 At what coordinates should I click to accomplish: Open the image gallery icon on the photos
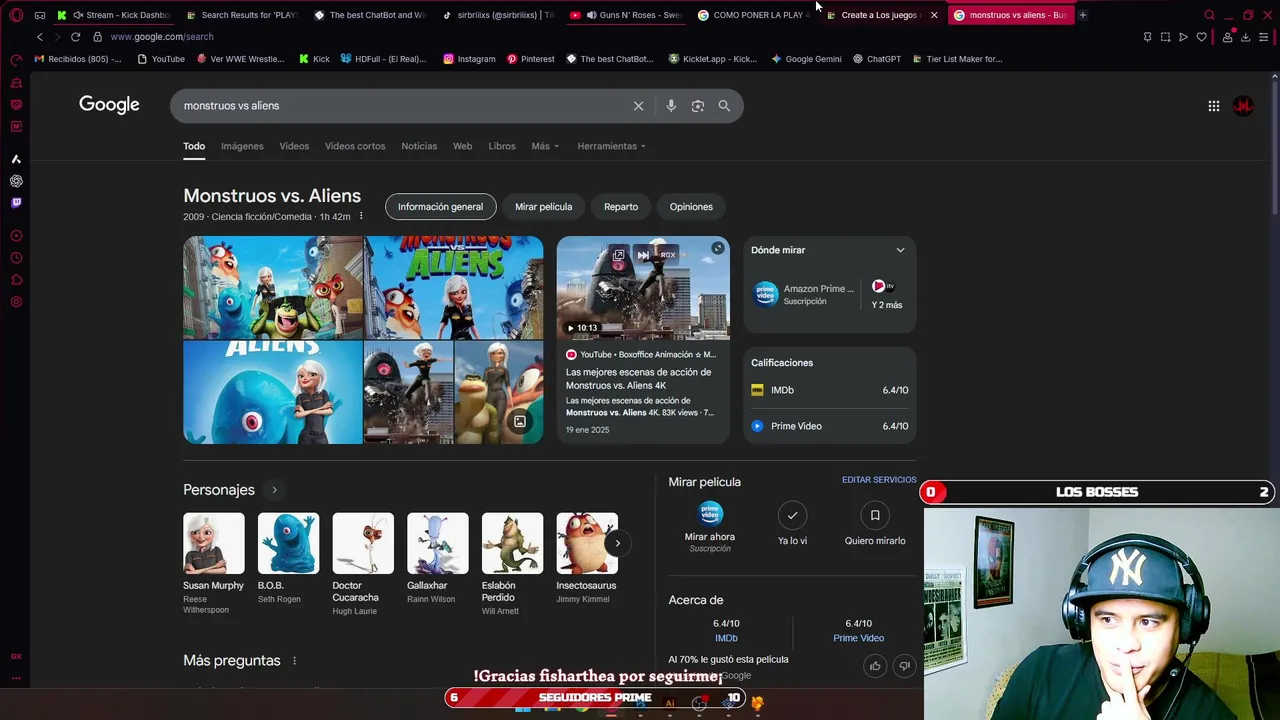[520, 421]
